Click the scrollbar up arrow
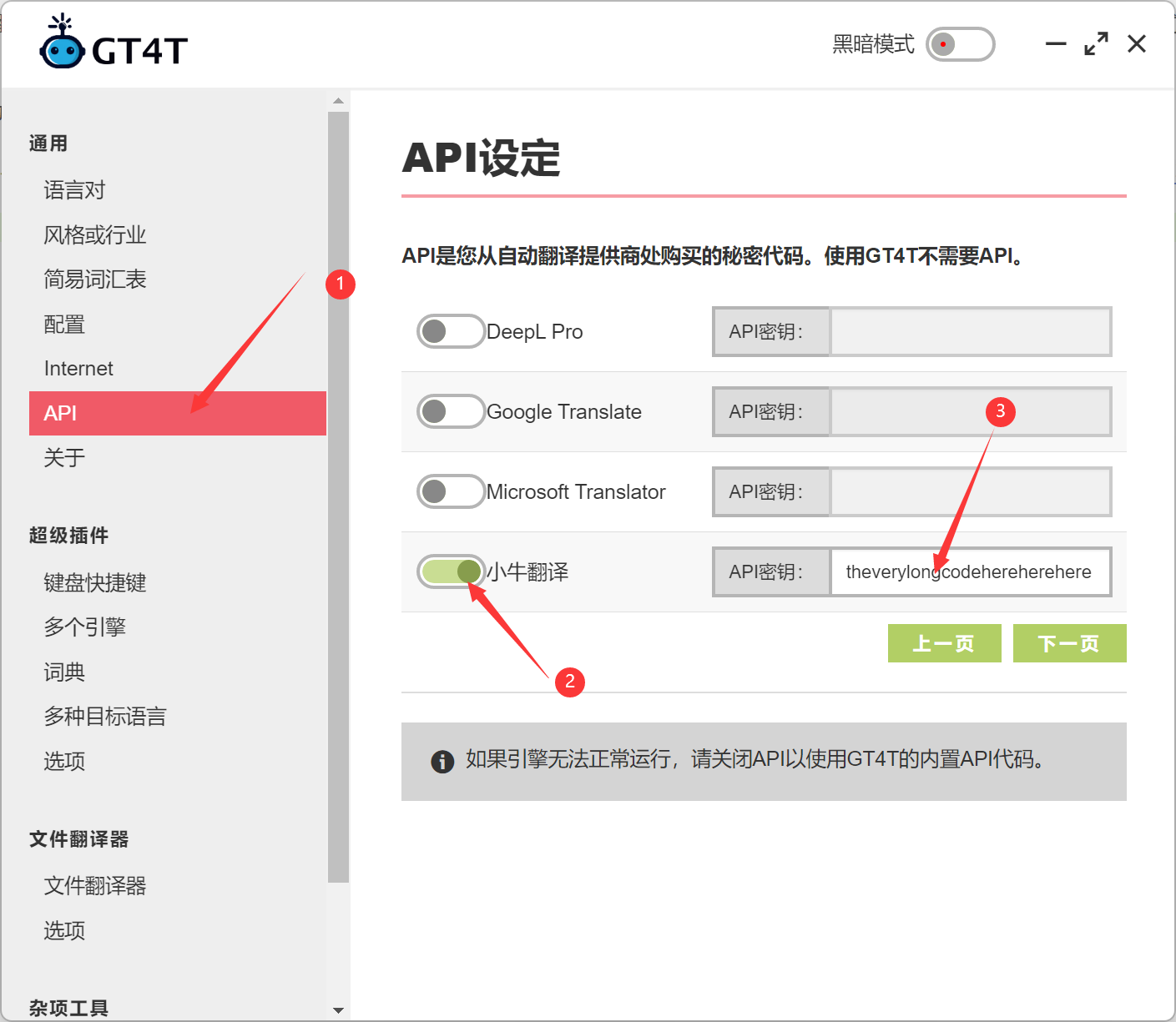1176x1022 pixels. pos(337,99)
